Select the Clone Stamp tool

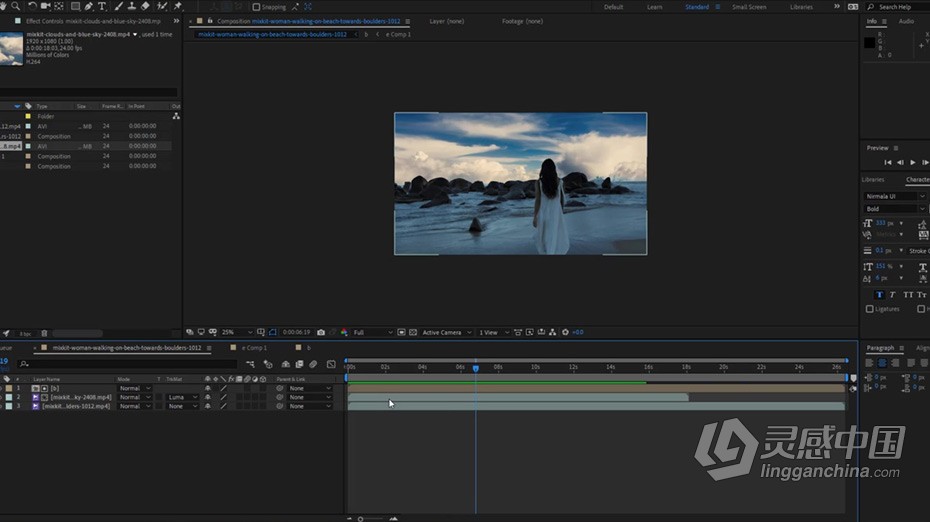(x=132, y=6)
